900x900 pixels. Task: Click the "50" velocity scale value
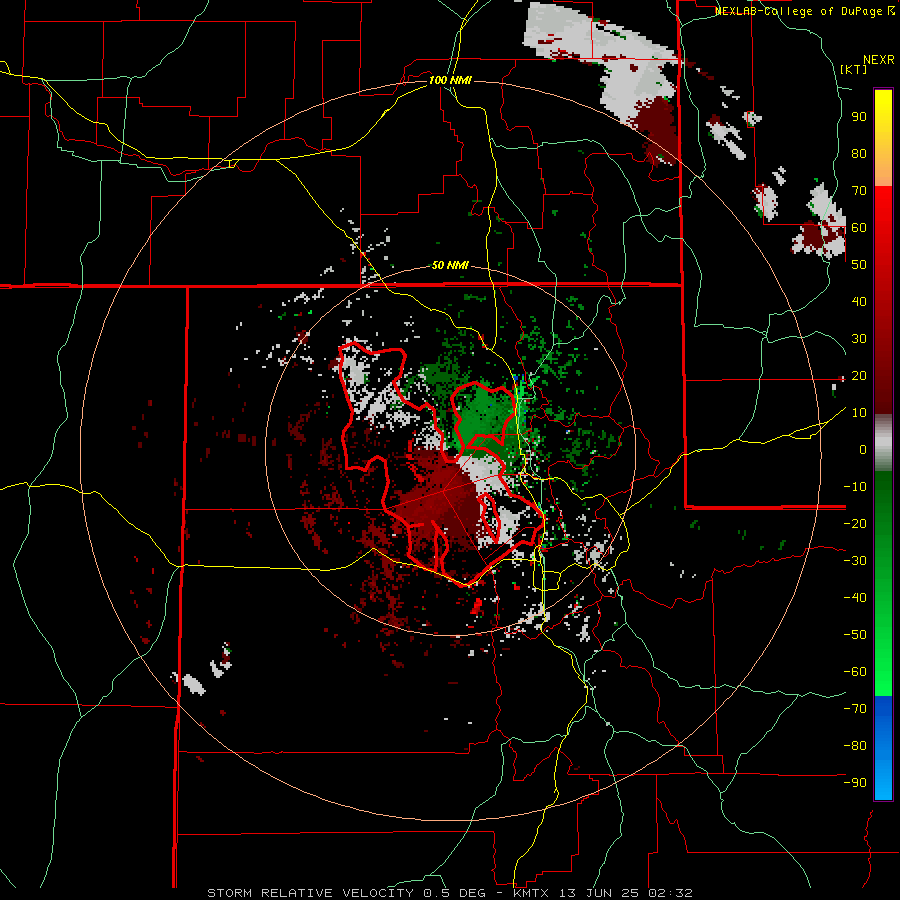click(x=859, y=265)
